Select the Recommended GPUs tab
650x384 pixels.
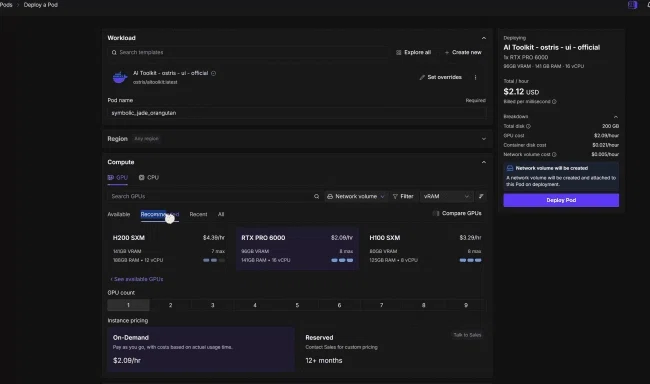(x=160, y=214)
